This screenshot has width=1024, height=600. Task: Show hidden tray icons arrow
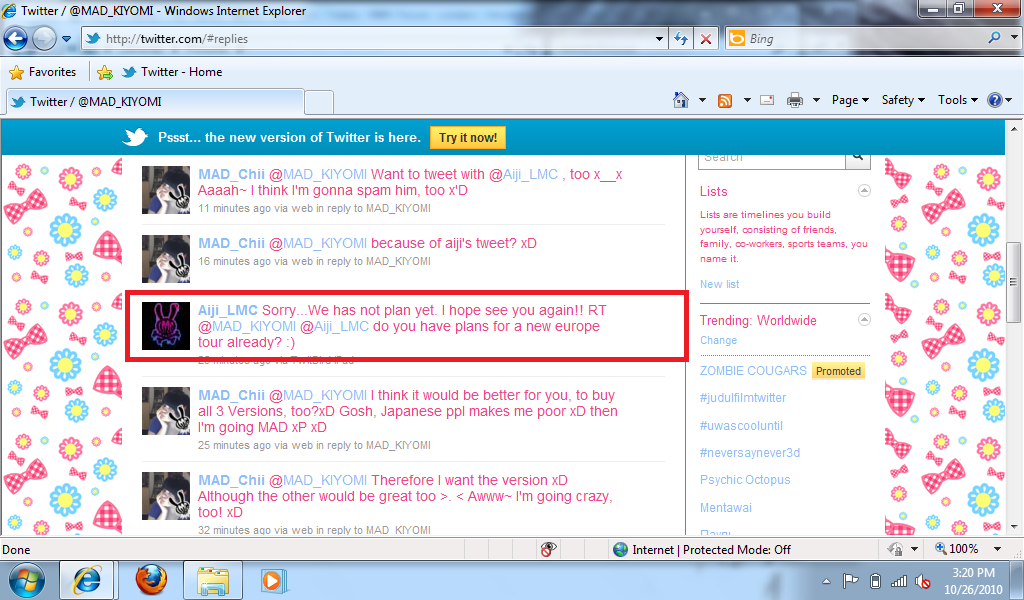click(827, 580)
